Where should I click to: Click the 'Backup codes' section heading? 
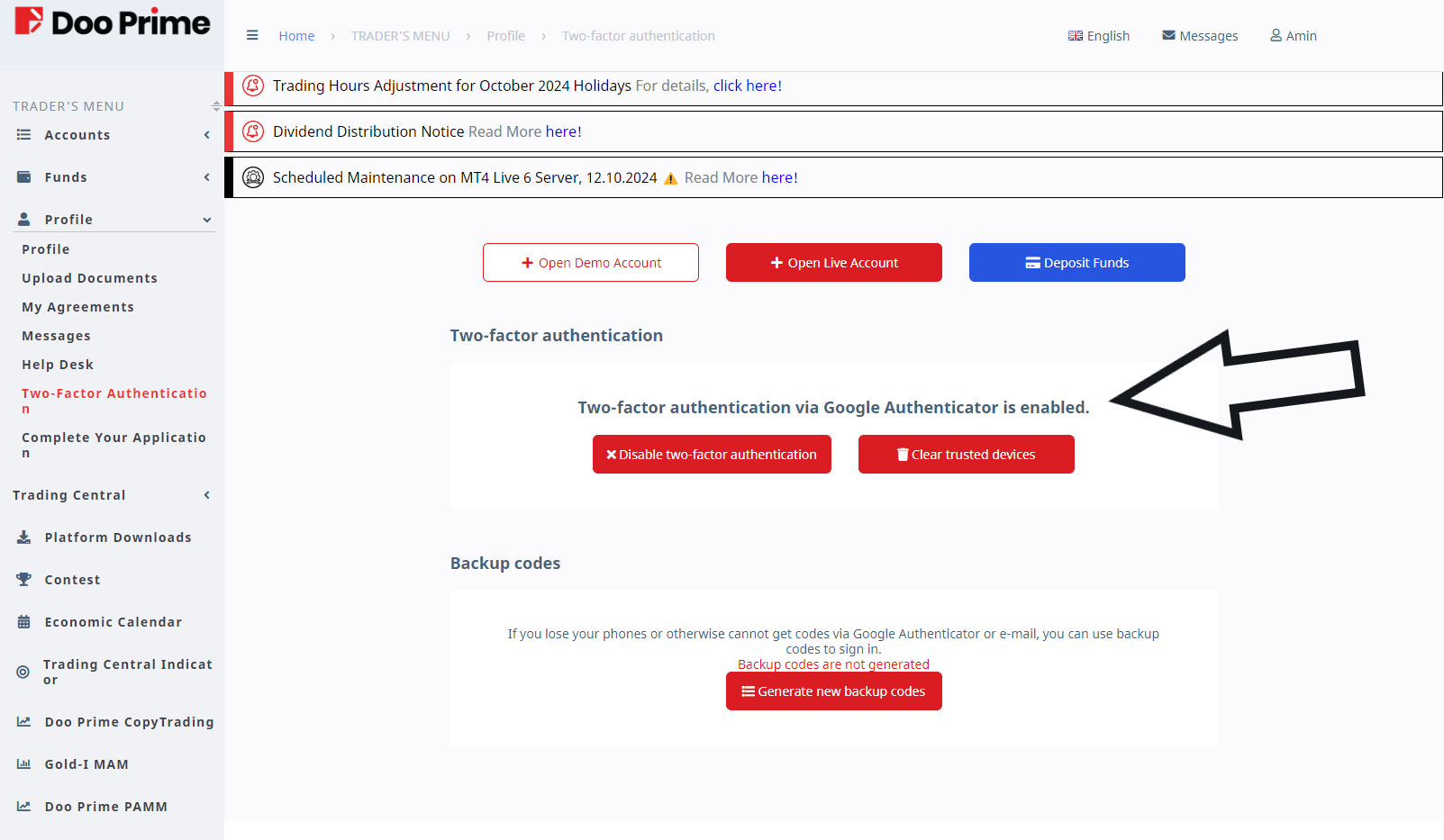(x=505, y=563)
